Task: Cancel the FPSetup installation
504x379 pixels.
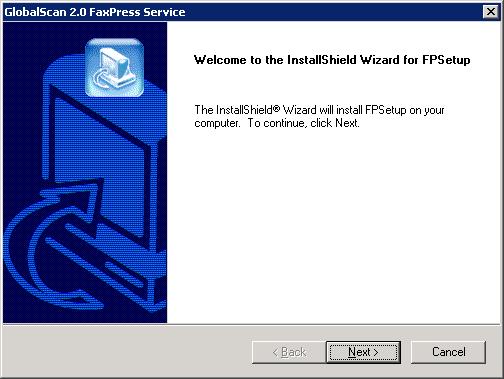Action: tap(448, 352)
